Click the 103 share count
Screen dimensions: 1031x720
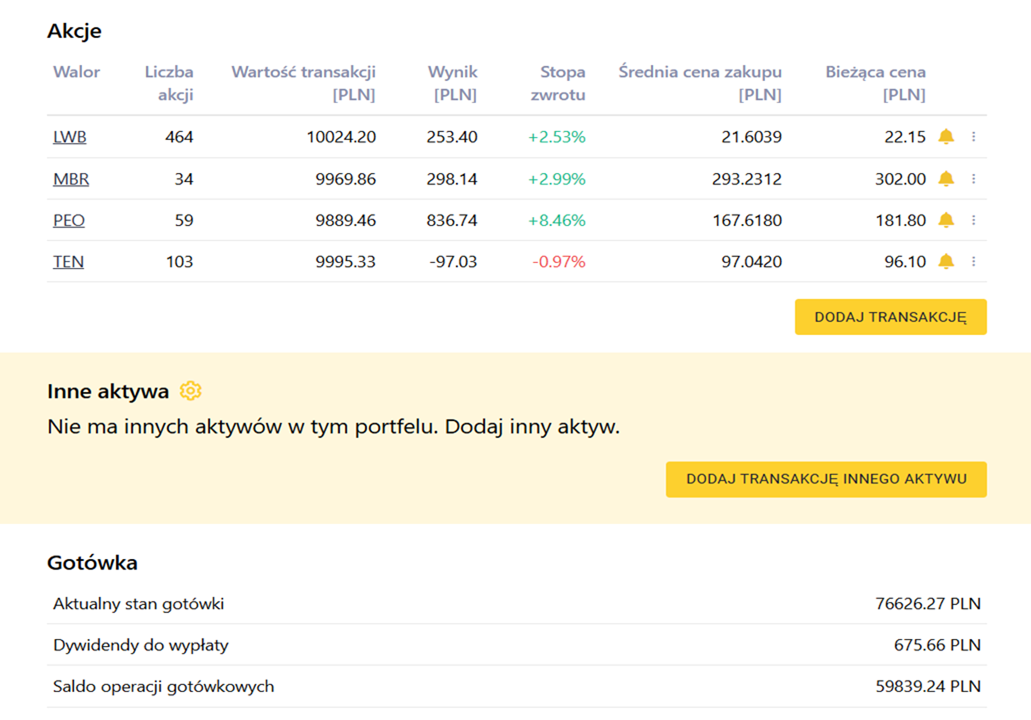pos(180,262)
